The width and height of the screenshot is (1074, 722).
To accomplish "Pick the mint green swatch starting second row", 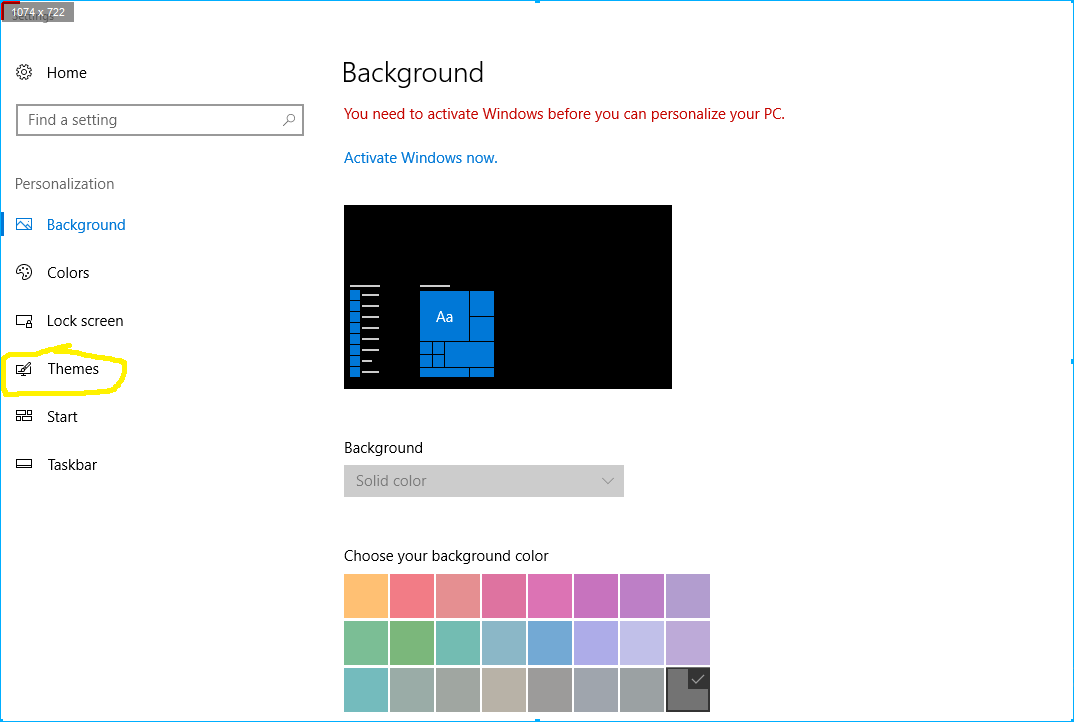I will coord(366,643).
